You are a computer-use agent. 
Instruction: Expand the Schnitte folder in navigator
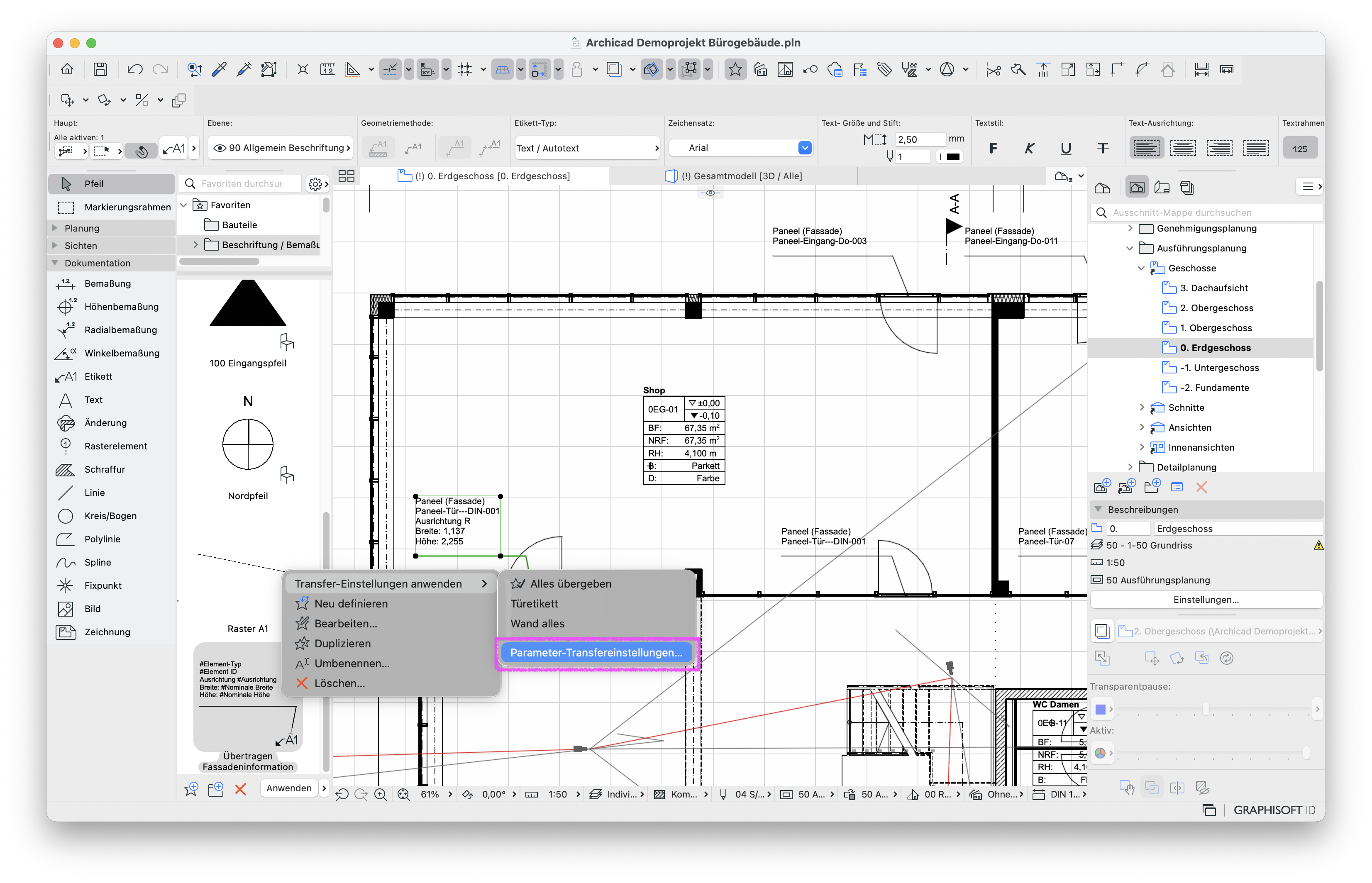pos(1142,407)
